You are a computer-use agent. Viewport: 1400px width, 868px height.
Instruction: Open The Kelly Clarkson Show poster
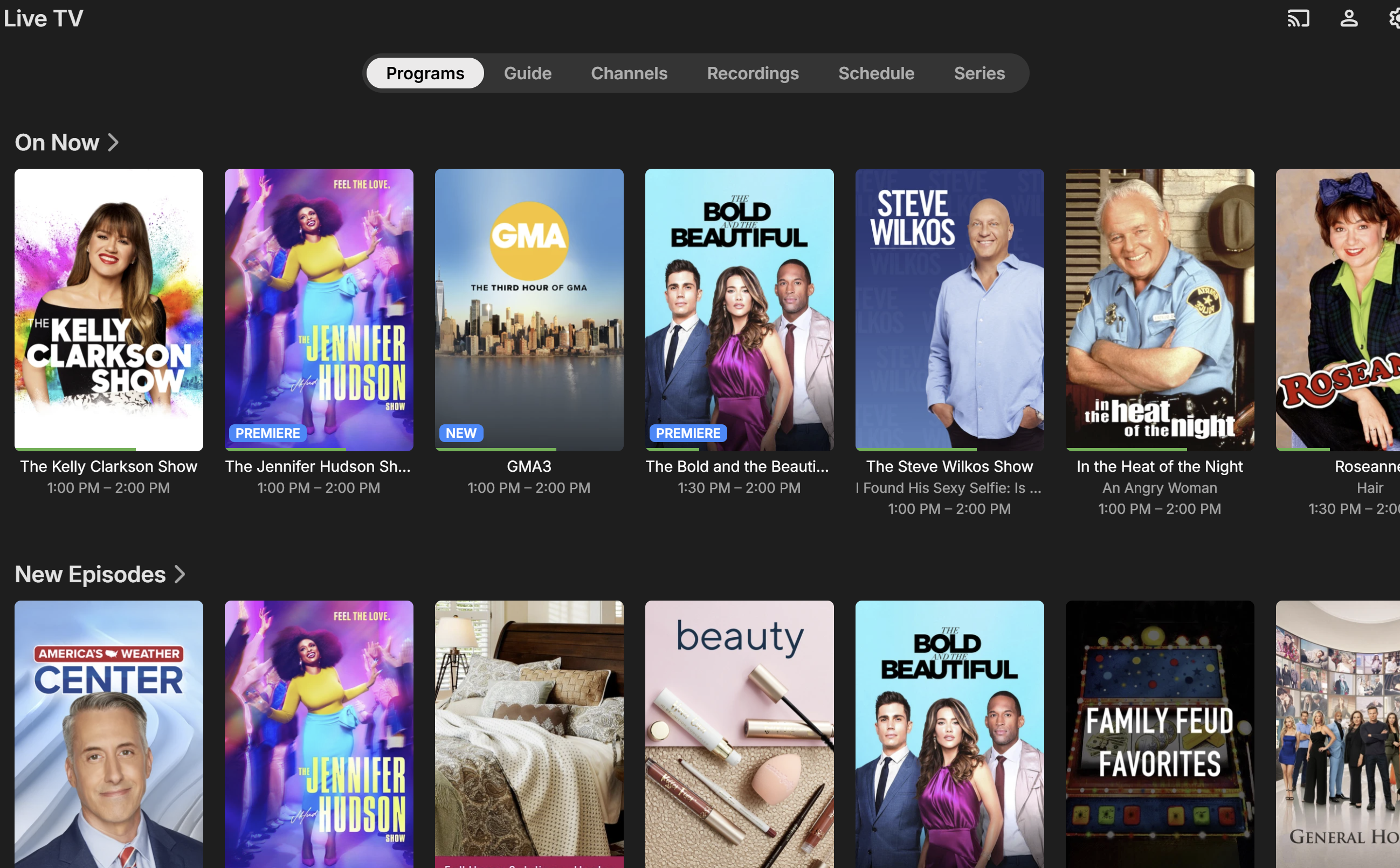pos(108,309)
